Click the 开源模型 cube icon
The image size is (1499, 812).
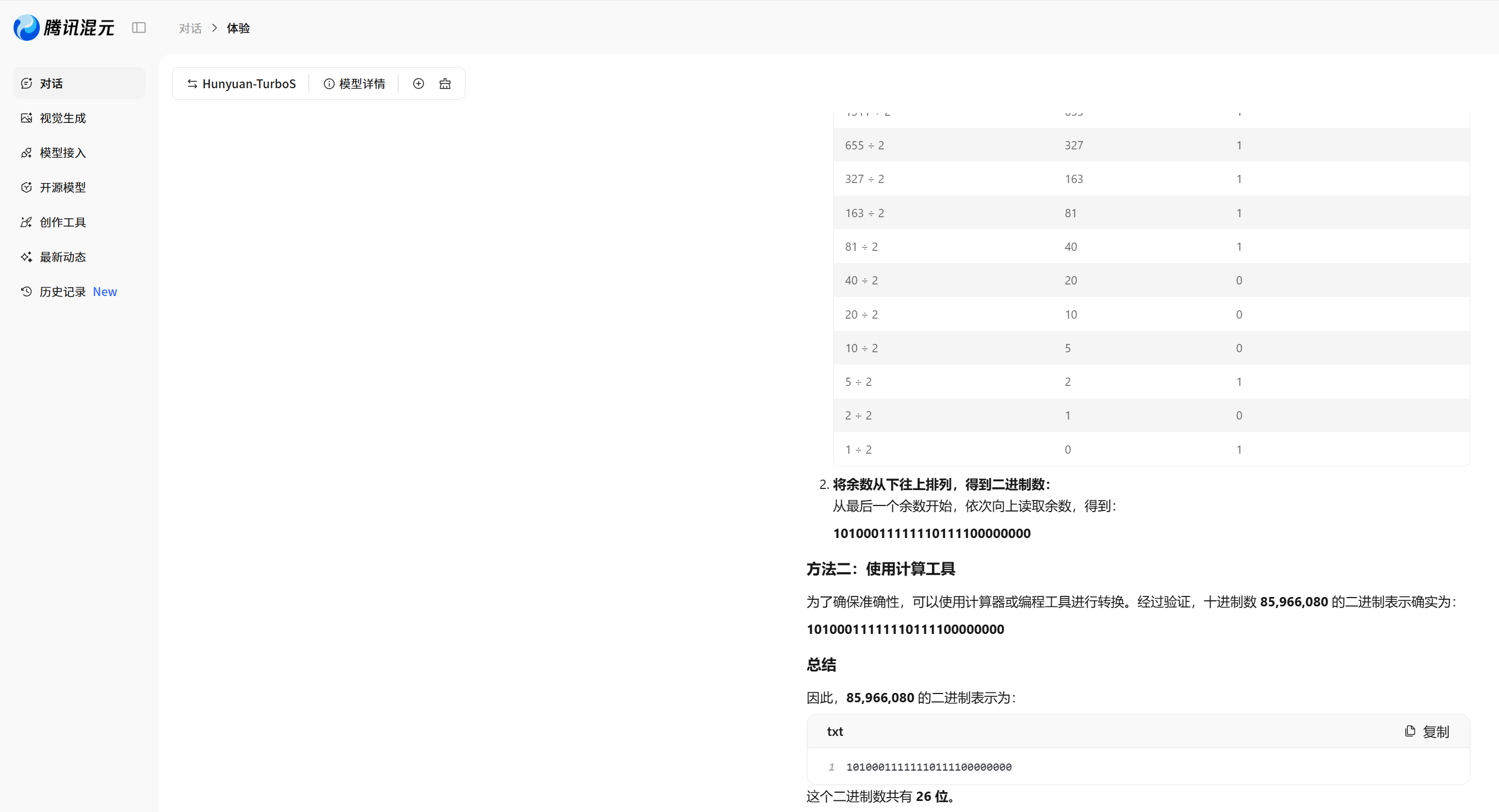[x=26, y=187]
